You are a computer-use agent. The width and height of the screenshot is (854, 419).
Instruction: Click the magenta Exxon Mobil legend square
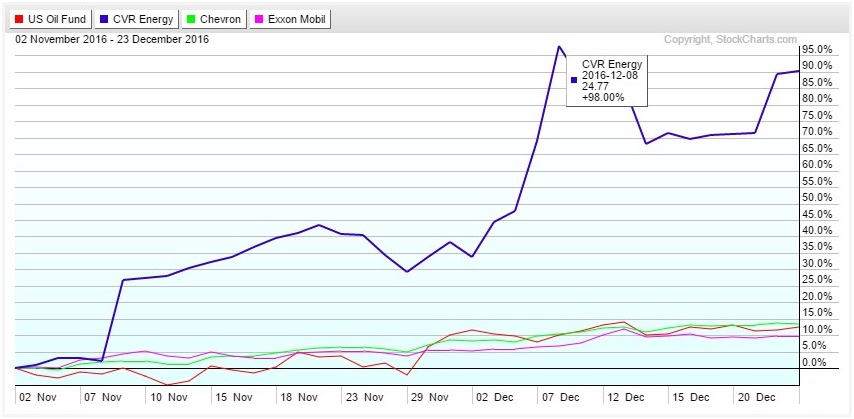pyautogui.click(x=259, y=19)
